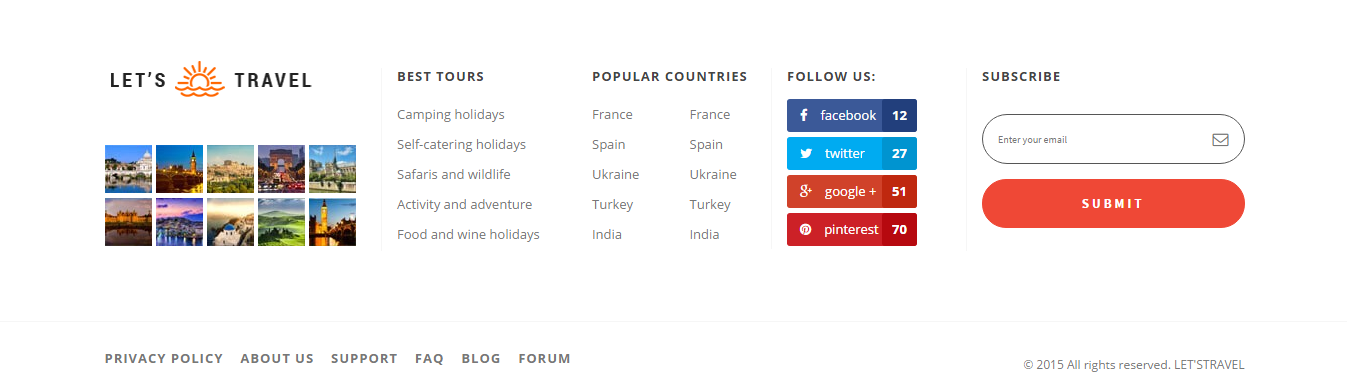The image size is (1347, 392).
Task: Click the Let's Travel sun logo
Action: coord(199,79)
